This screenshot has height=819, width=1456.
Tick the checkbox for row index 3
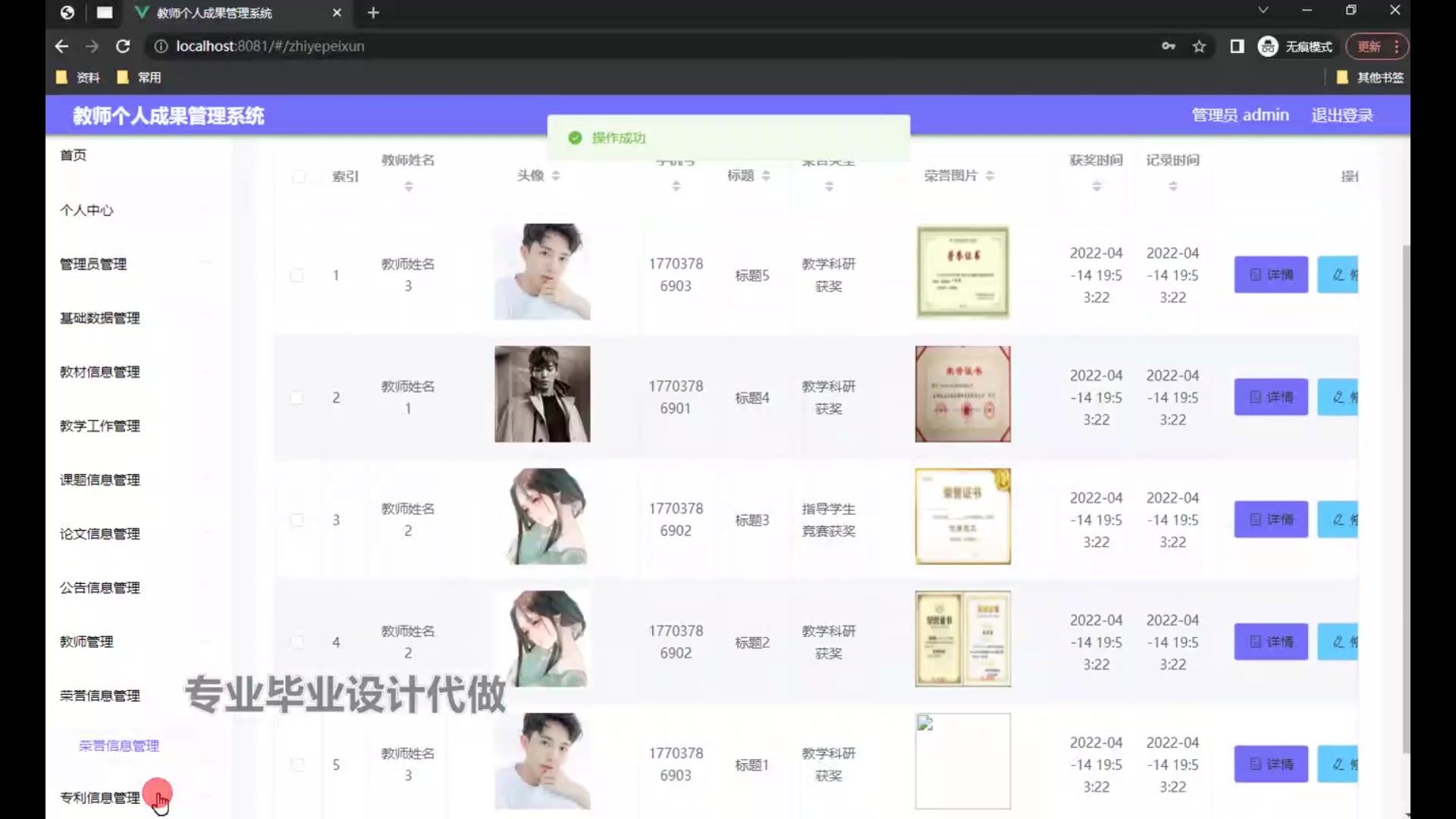tap(297, 520)
